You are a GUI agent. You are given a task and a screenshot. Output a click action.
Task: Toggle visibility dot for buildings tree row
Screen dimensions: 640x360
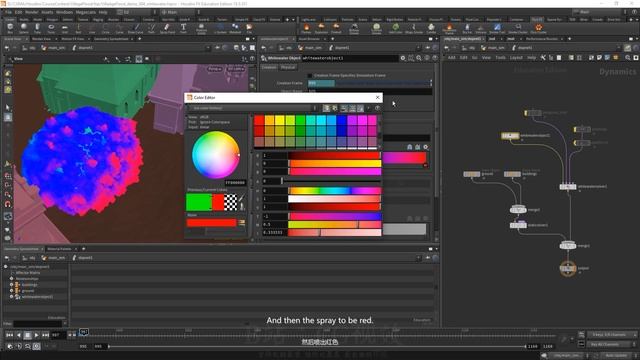(x=11, y=285)
